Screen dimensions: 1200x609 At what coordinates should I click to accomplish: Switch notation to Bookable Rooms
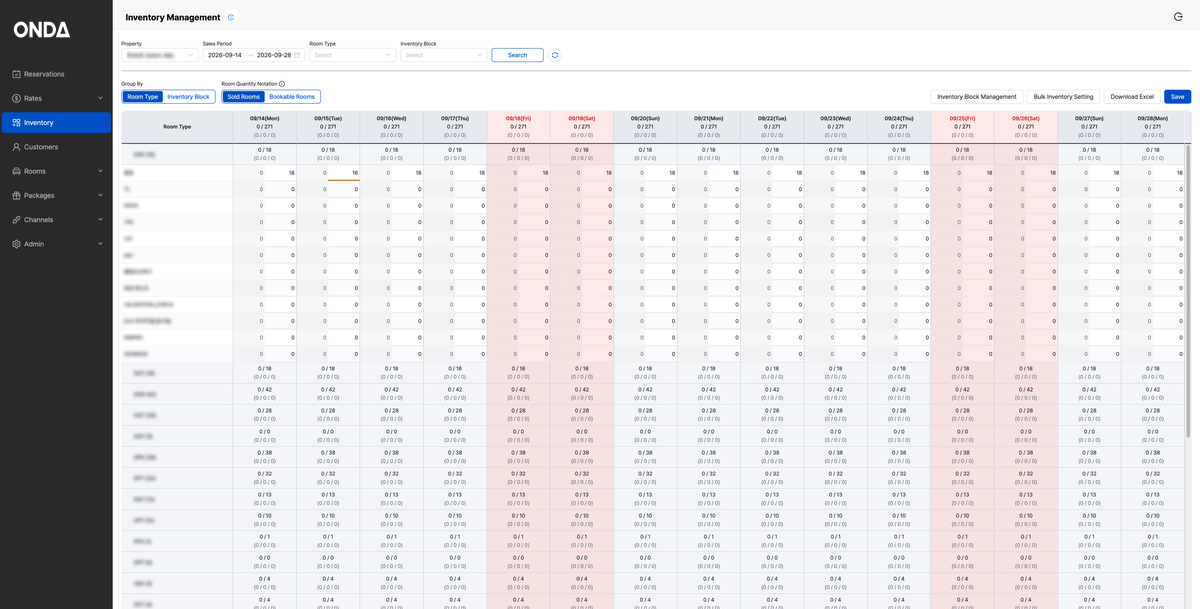pos(292,97)
